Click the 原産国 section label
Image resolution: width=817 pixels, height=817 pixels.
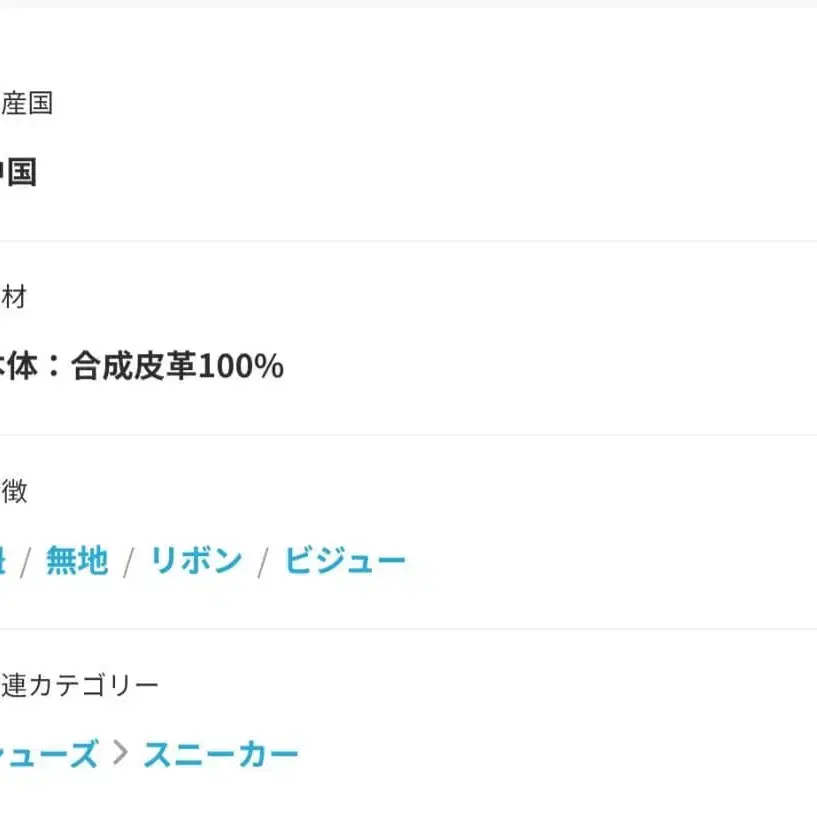(26, 103)
